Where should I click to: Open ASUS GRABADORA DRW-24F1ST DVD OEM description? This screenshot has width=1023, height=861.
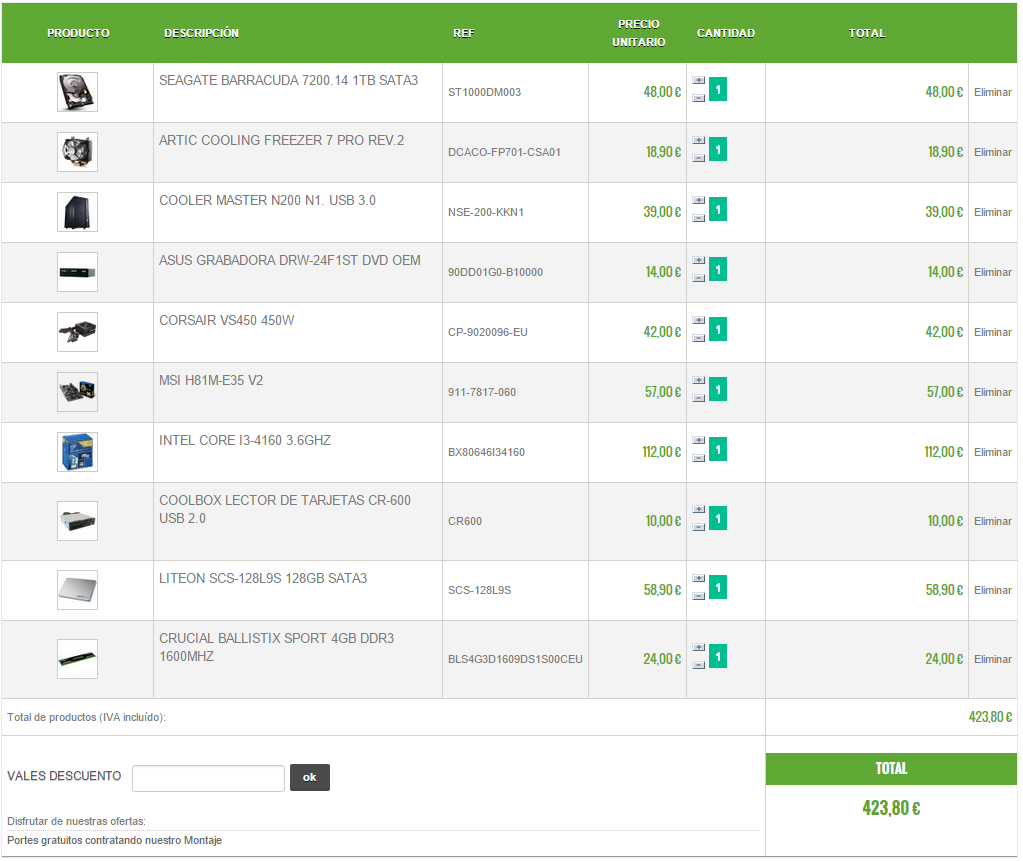(x=290, y=260)
